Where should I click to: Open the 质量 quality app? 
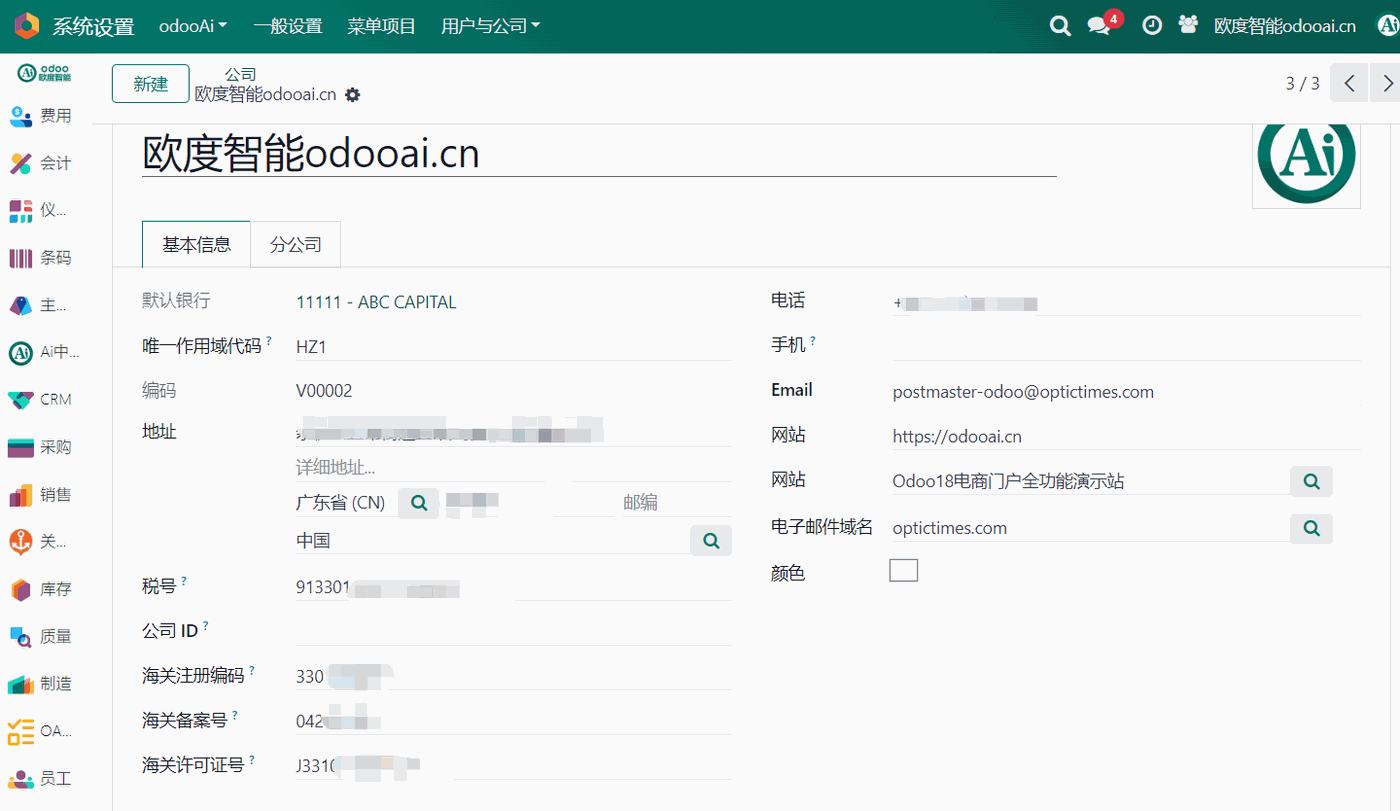click(x=41, y=636)
